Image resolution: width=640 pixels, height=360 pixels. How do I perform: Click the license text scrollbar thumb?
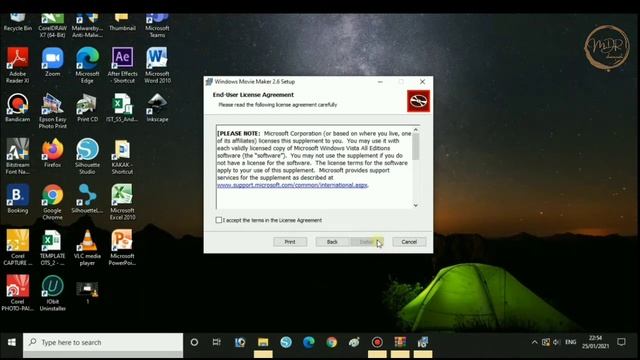[416, 146]
